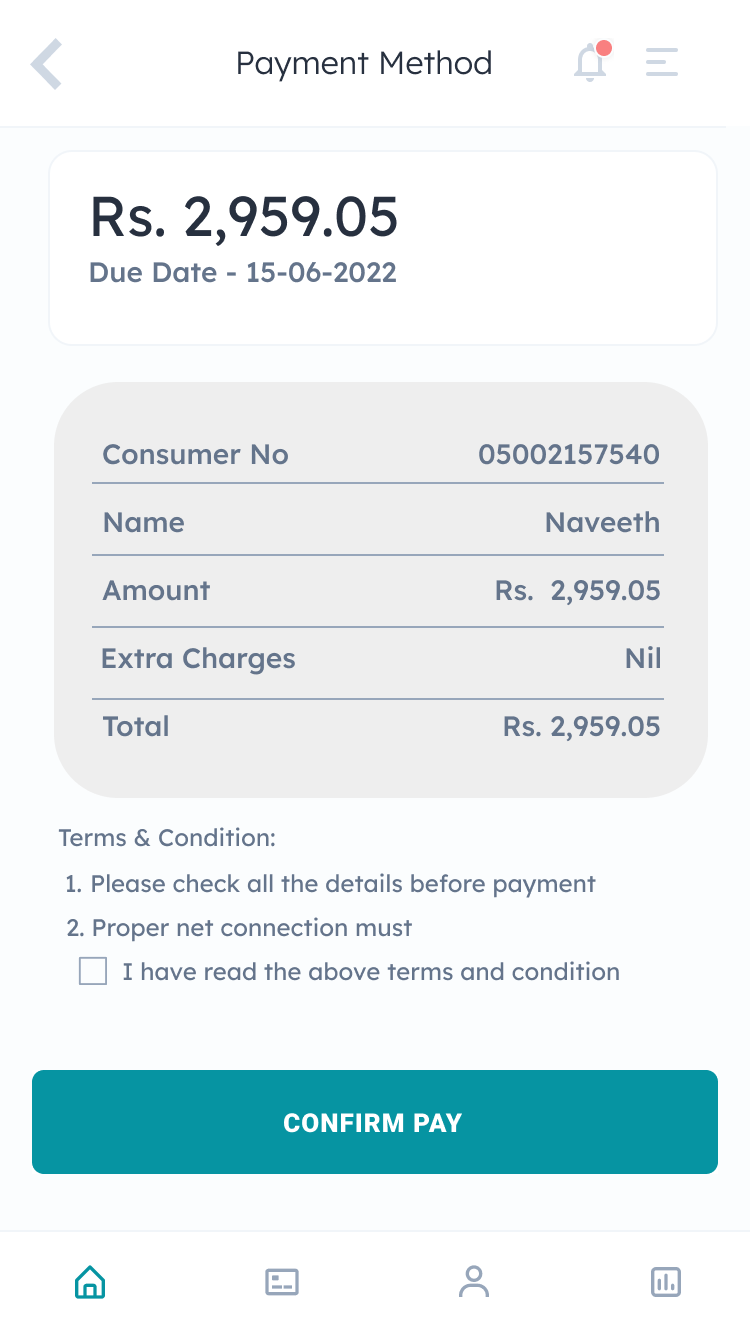Click the Rs. 2,959.05 amount heading

pos(244,217)
